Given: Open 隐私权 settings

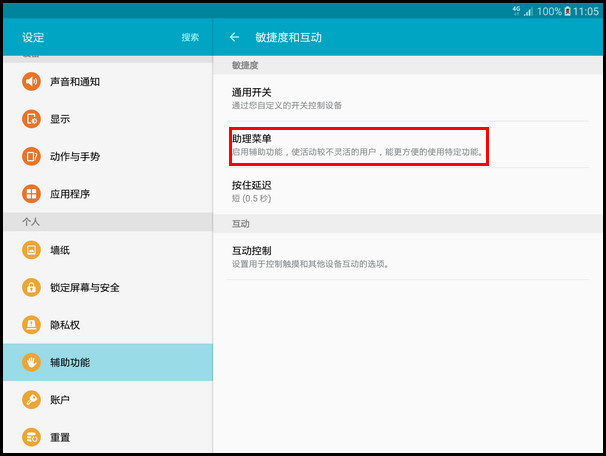Looking at the screenshot, I should (x=108, y=325).
